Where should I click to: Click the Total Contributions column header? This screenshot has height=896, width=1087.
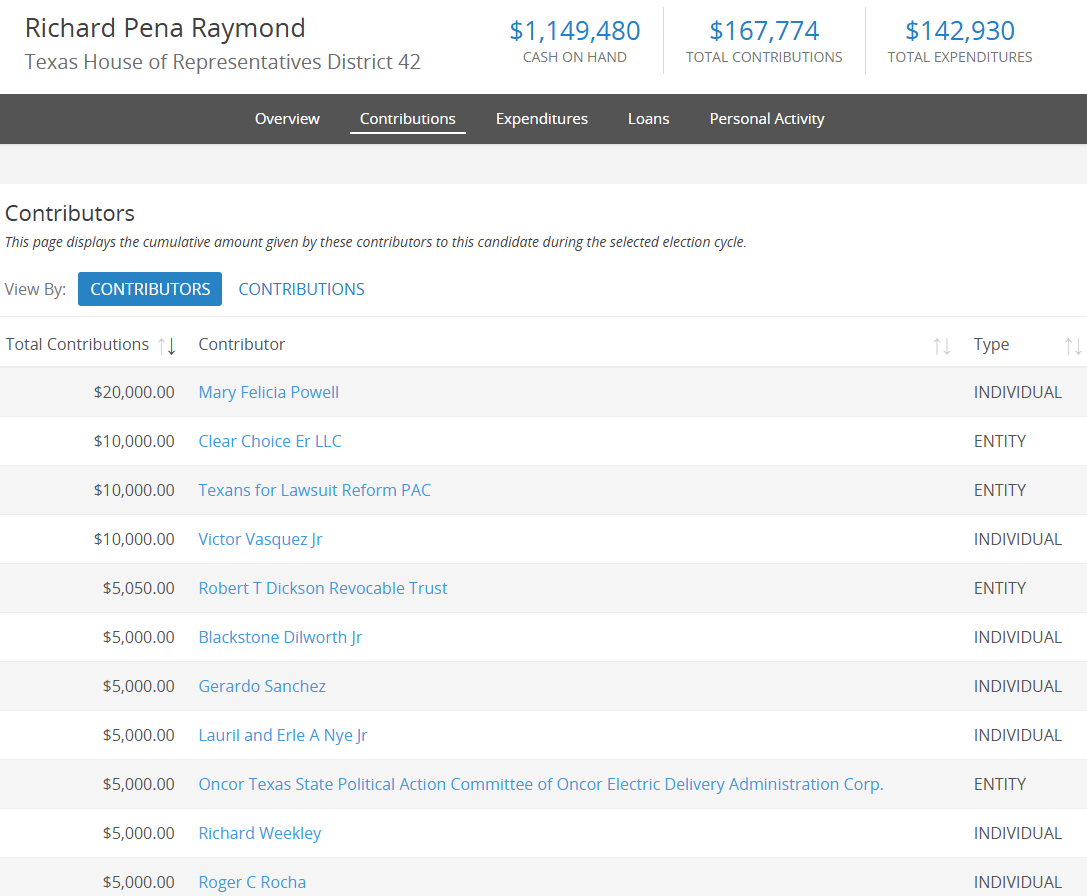click(77, 344)
